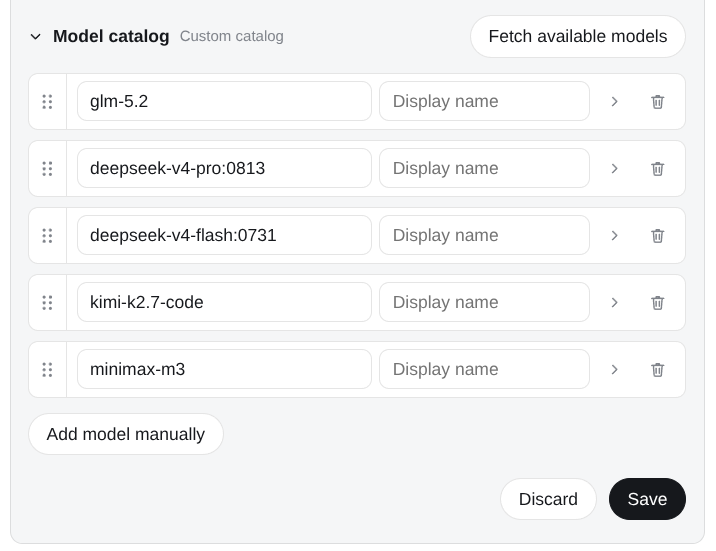Focus Display name field for minimax-m3

484,369
